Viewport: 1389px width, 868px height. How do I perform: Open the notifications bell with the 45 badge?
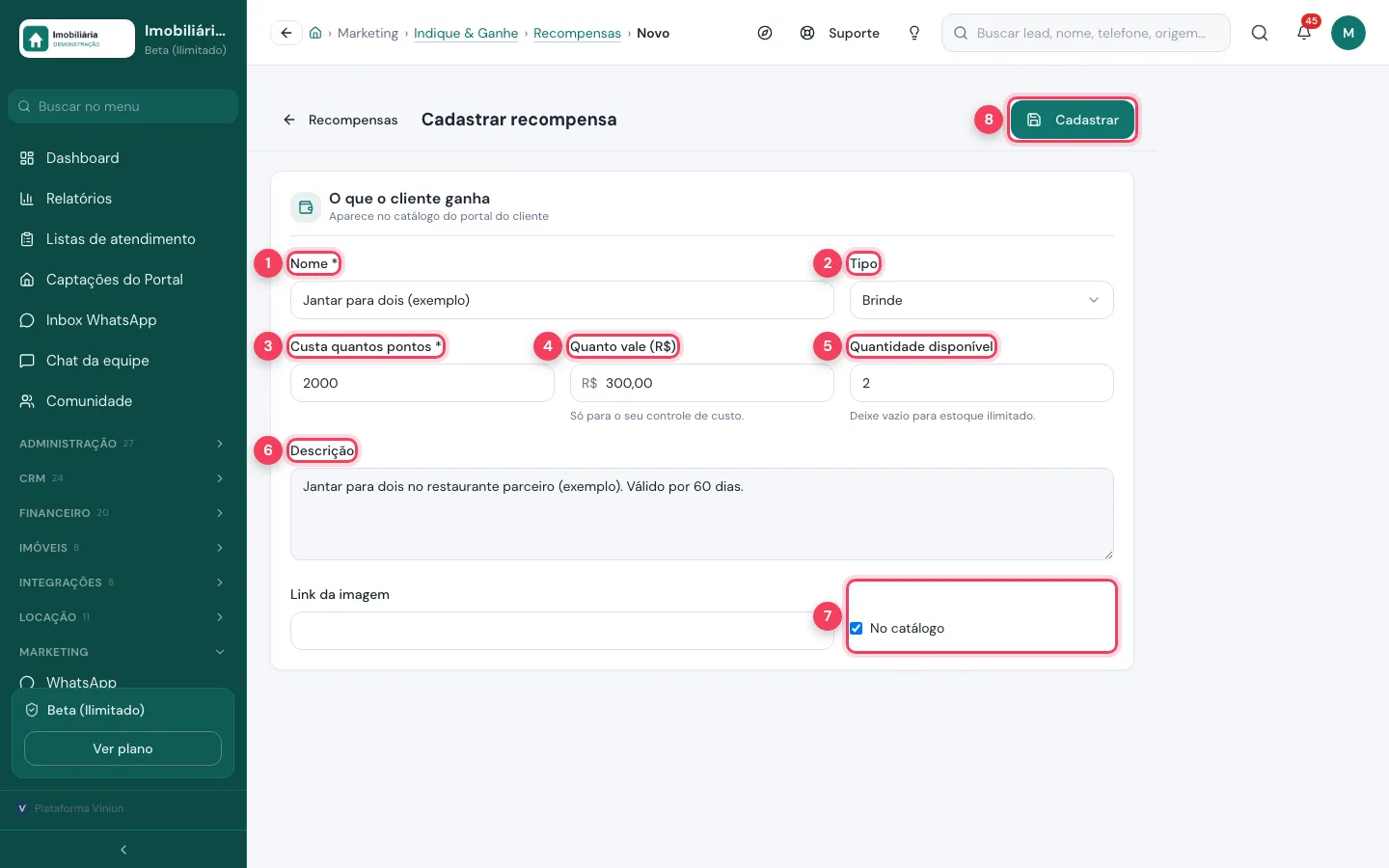[x=1304, y=33]
